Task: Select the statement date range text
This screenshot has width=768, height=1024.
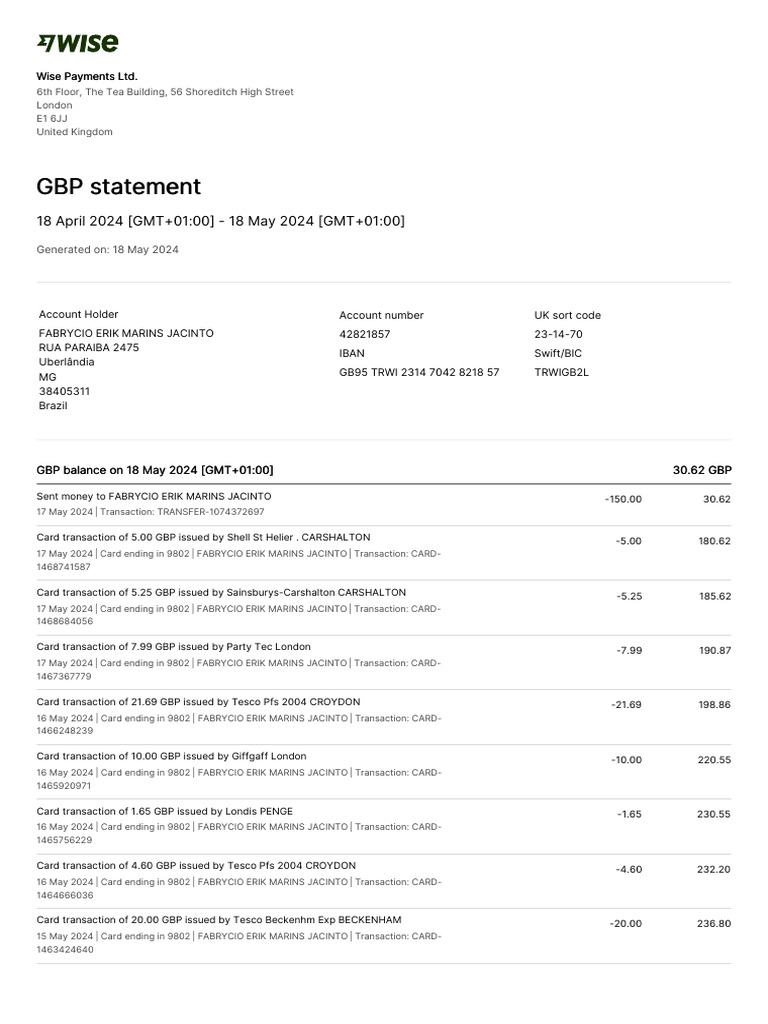Action: [220, 221]
